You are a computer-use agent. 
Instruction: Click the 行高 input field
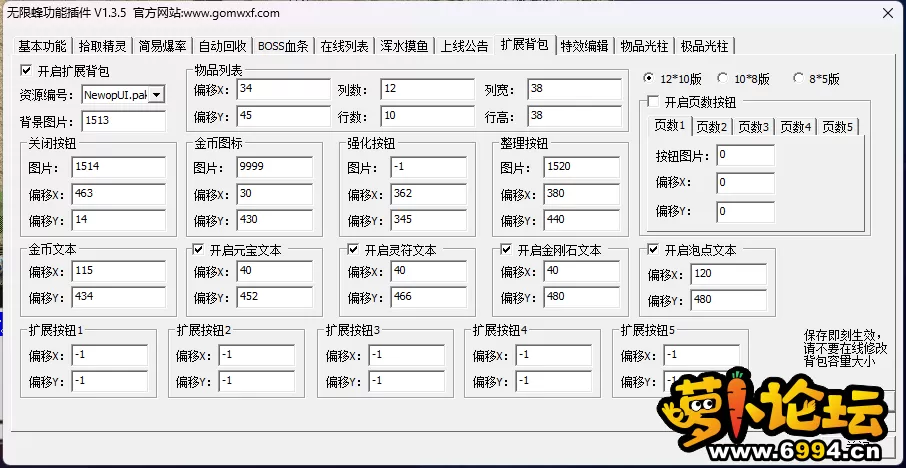(574, 116)
